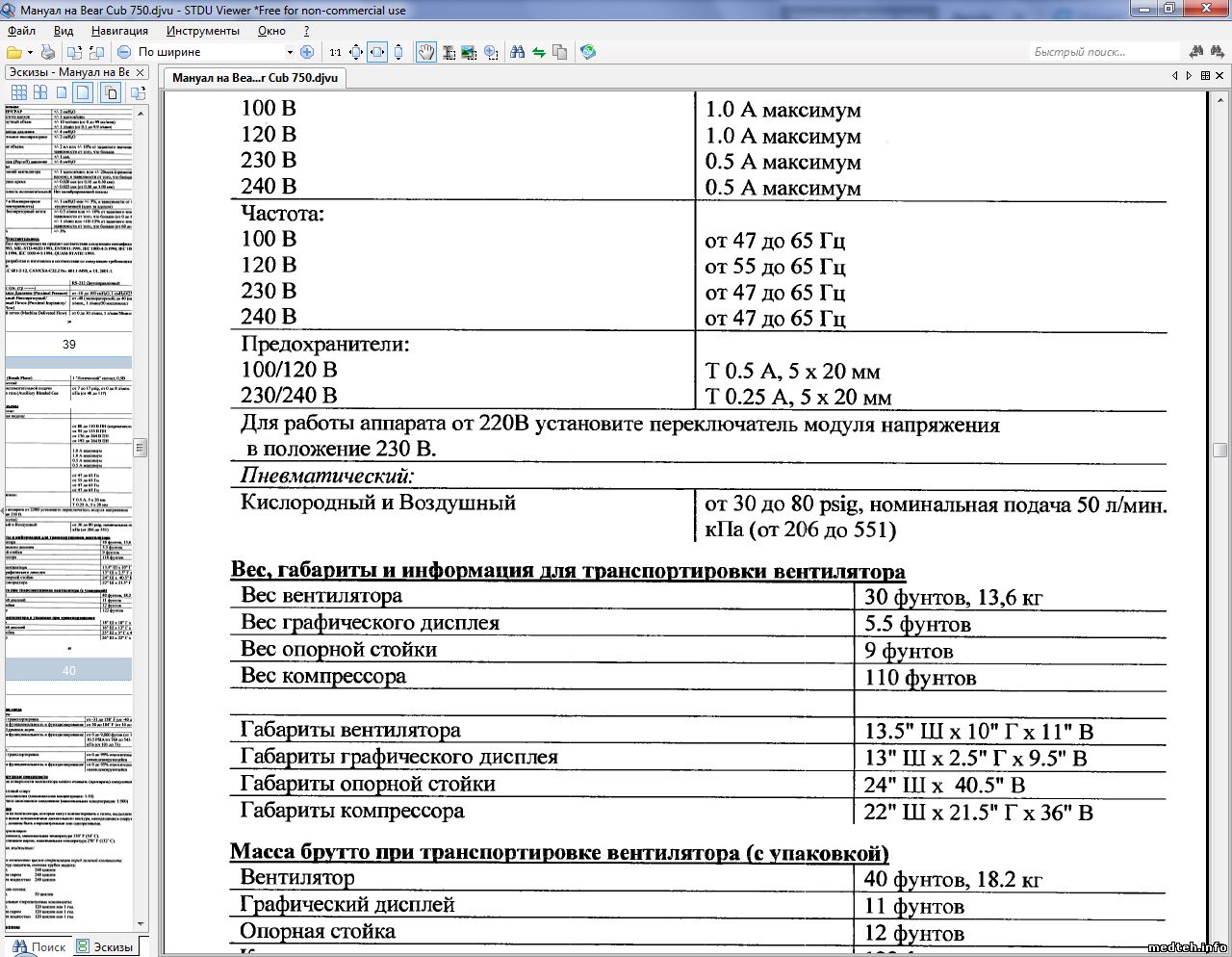Select the 'Мануал на Bear Cub 750.djvu' document tab
This screenshot has width=1232, height=957.
254,78
